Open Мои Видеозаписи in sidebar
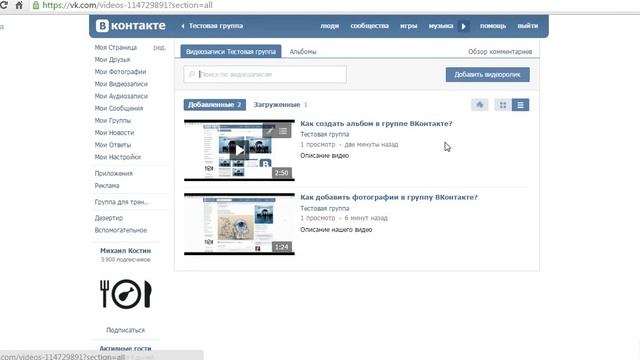Screen dimensions: 640x360 tap(121, 84)
